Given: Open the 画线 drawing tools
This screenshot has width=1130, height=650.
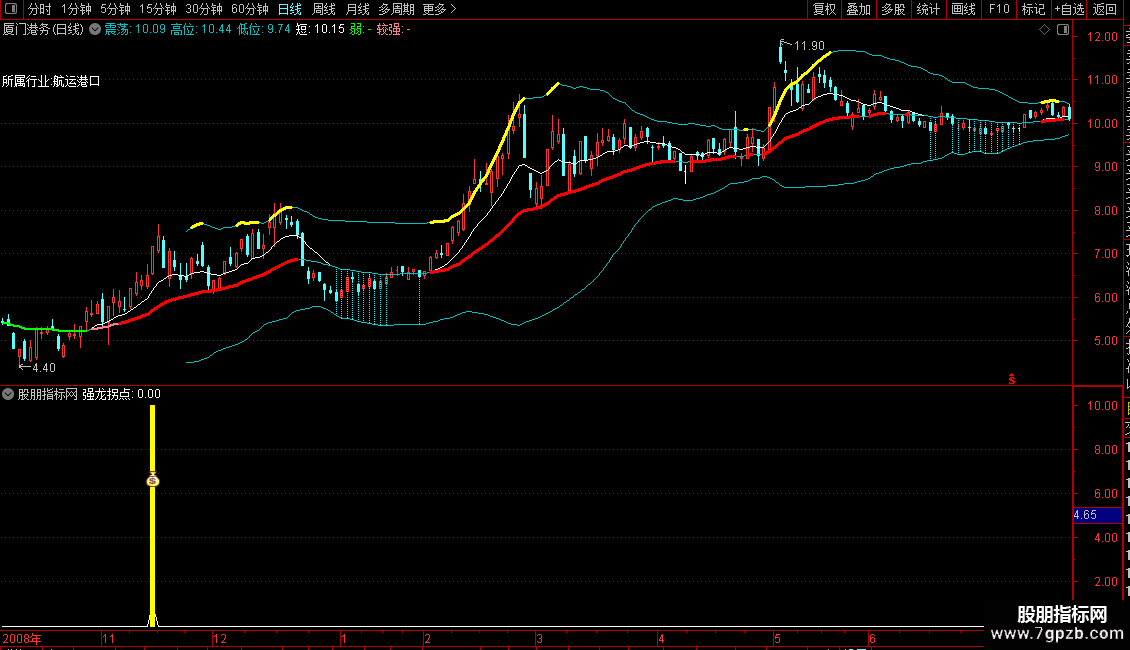Looking at the screenshot, I should pyautogui.click(x=963, y=9).
